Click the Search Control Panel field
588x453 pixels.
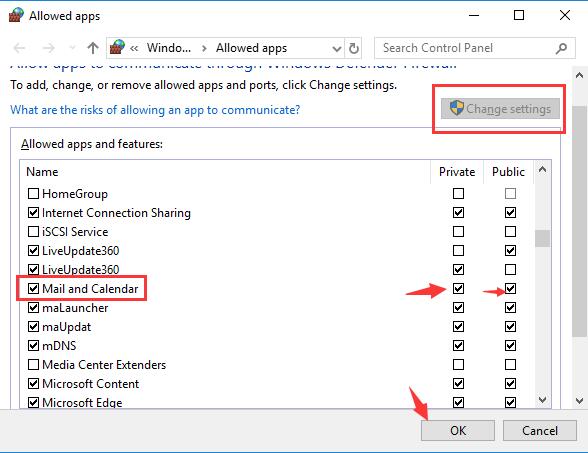click(x=474, y=48)
